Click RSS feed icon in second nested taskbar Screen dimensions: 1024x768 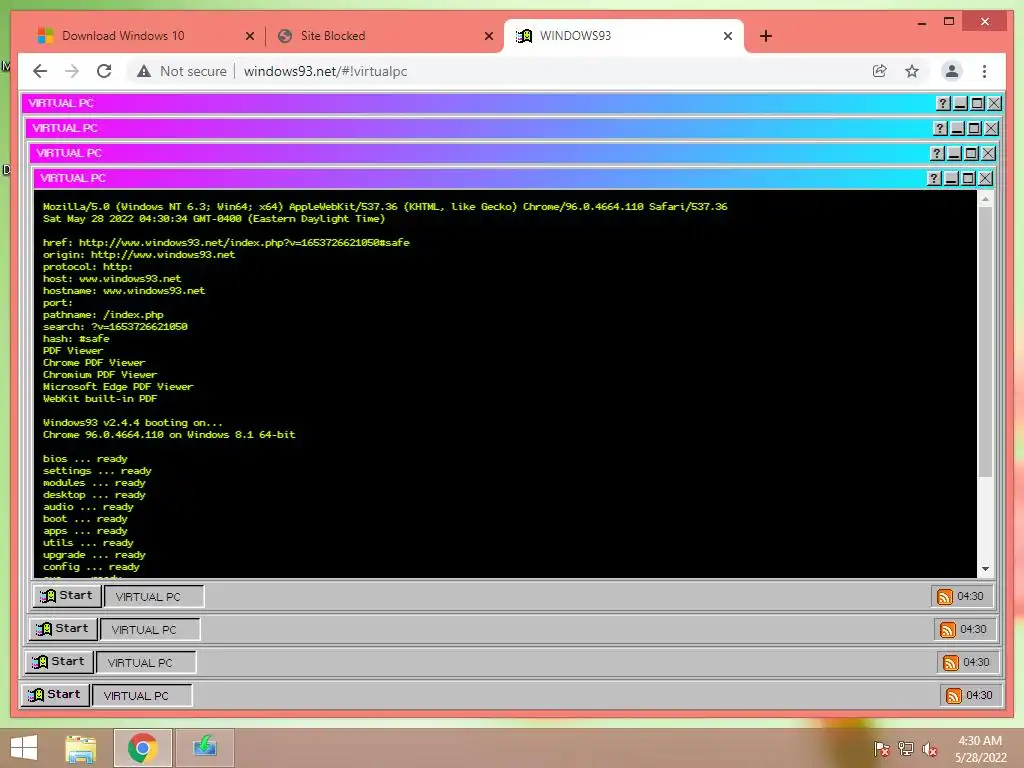click(948, 630)
